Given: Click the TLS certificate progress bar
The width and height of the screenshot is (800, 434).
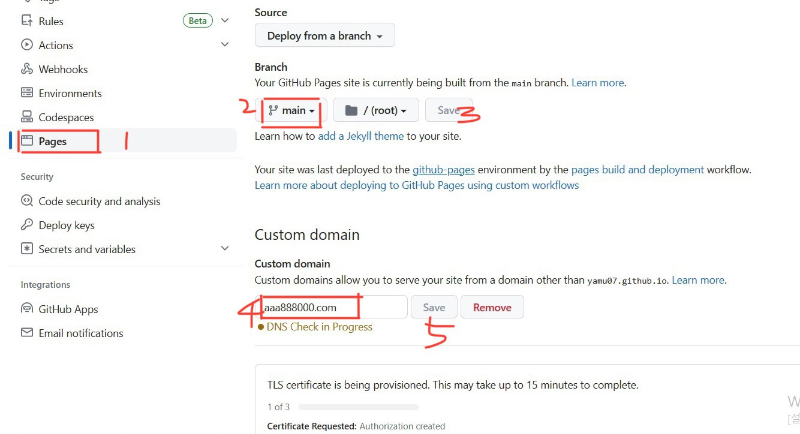Looking at the screenshot, I should pos(358,407).
